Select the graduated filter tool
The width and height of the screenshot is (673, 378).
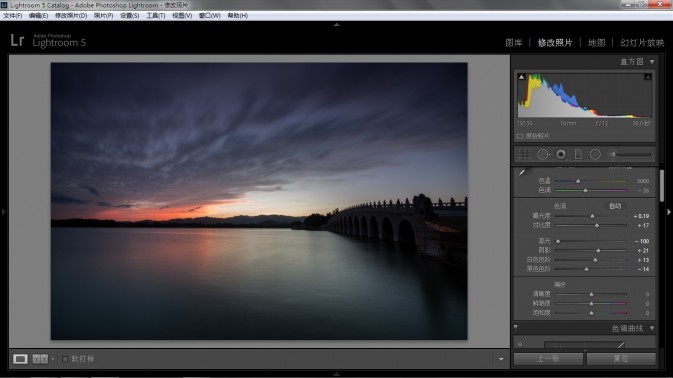click(x=578, y=154)
